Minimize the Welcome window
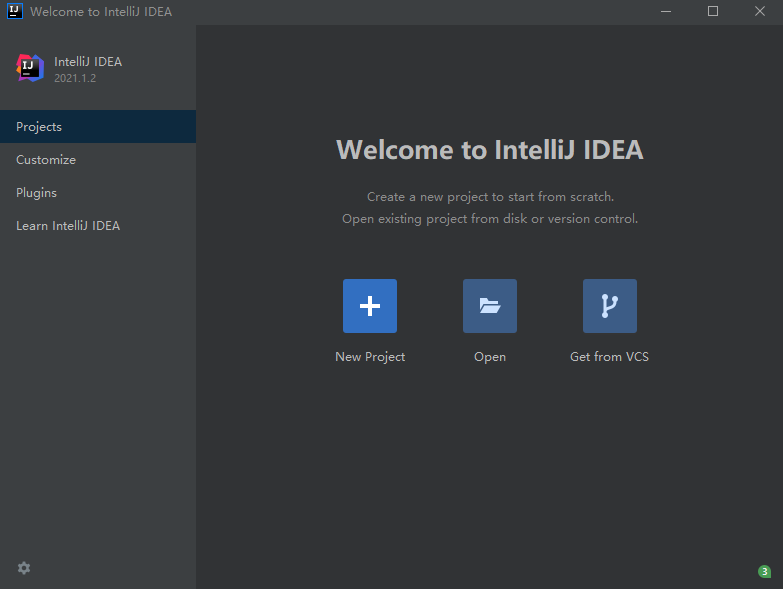783x589 pixels. coord(666,11)
